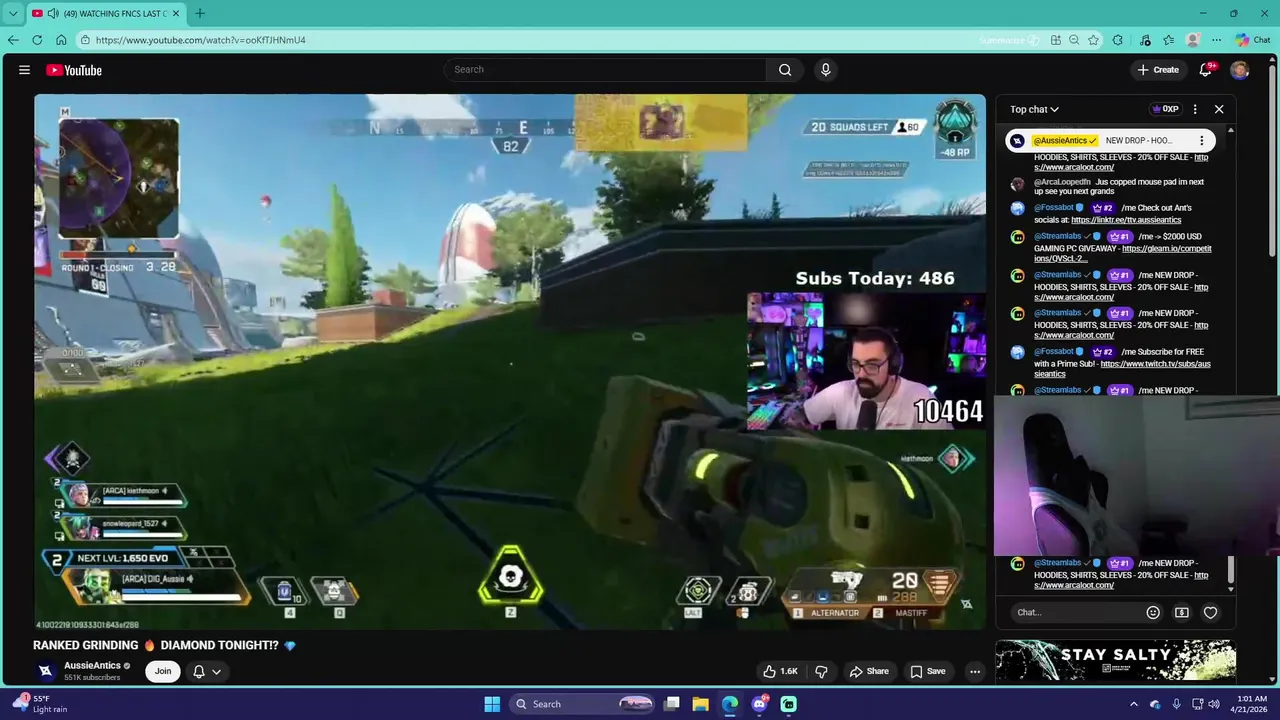Click the Join channel button
Screen dimensions: 1280x720
tap(163, 671)
